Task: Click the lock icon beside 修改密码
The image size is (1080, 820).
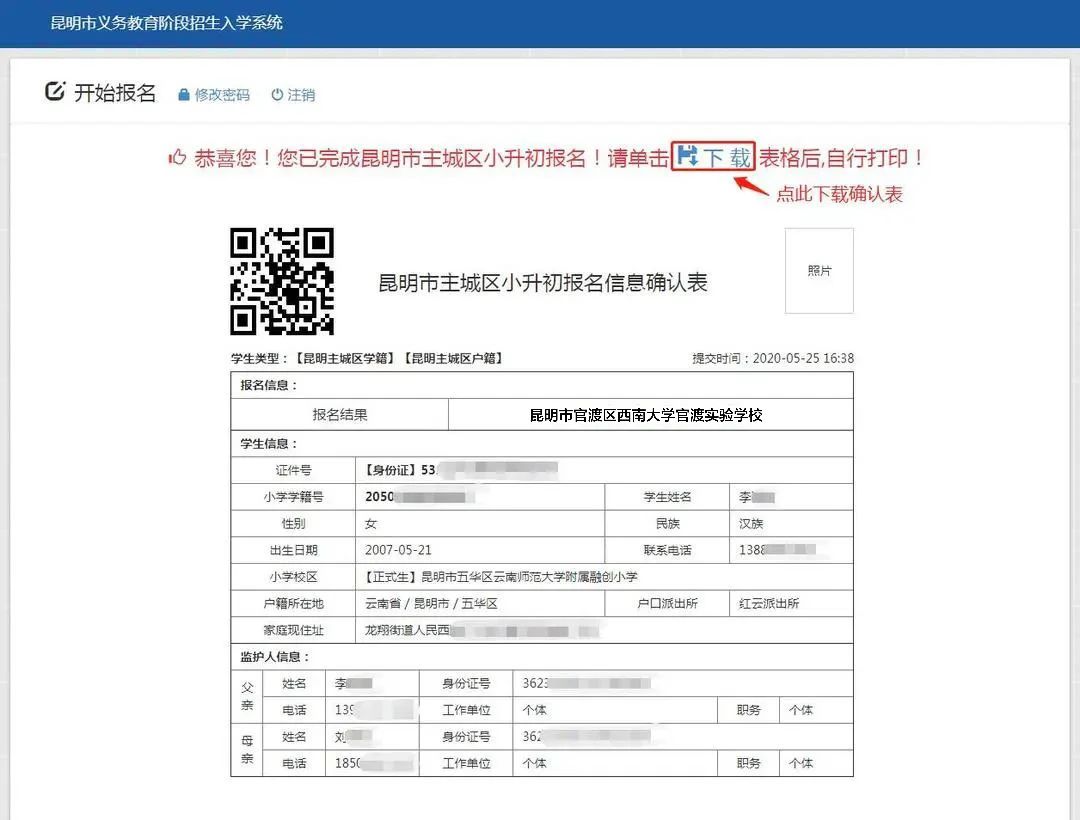Action: (x=184, y=95)
